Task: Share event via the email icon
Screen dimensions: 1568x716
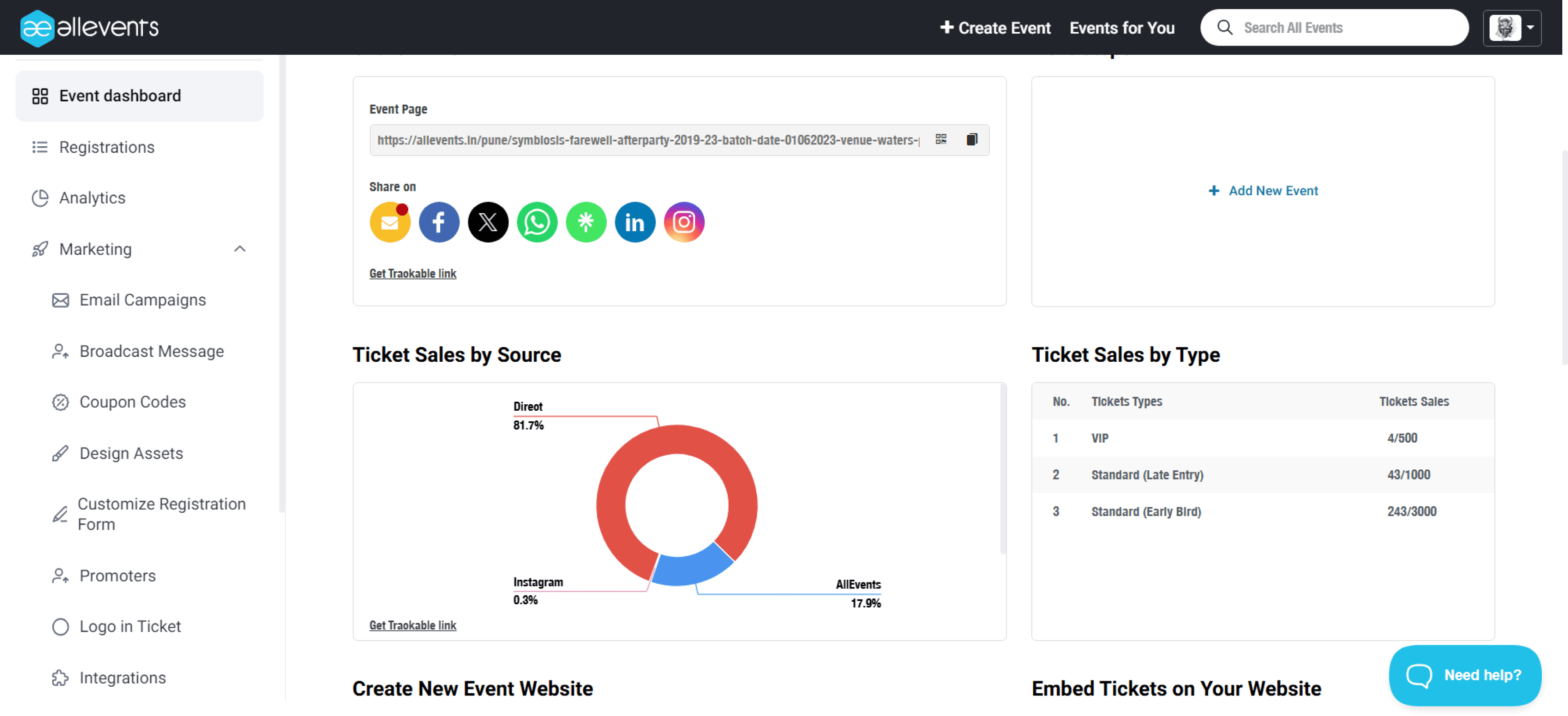Action: pos(389,222)
